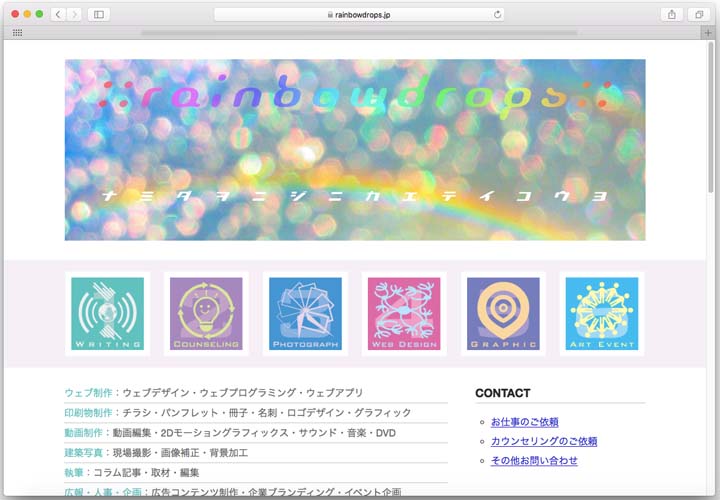The image size is (720, 500).
Task: Open the お仕事のご依頼 link
Action: click(x=524, y=422)
